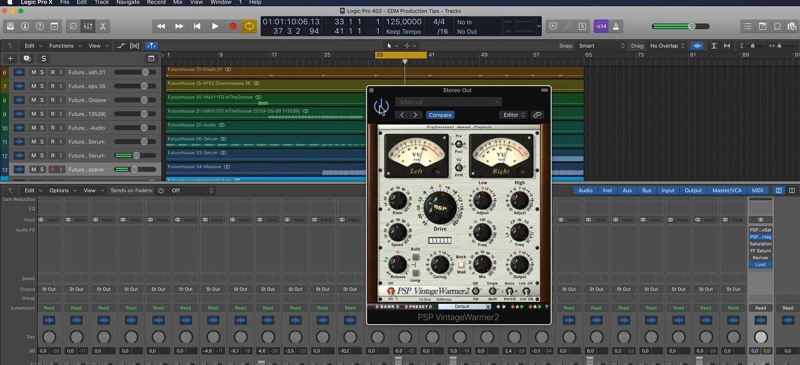Record-enable the Future...assive track 13
The image size is (800, 365).
52,169
